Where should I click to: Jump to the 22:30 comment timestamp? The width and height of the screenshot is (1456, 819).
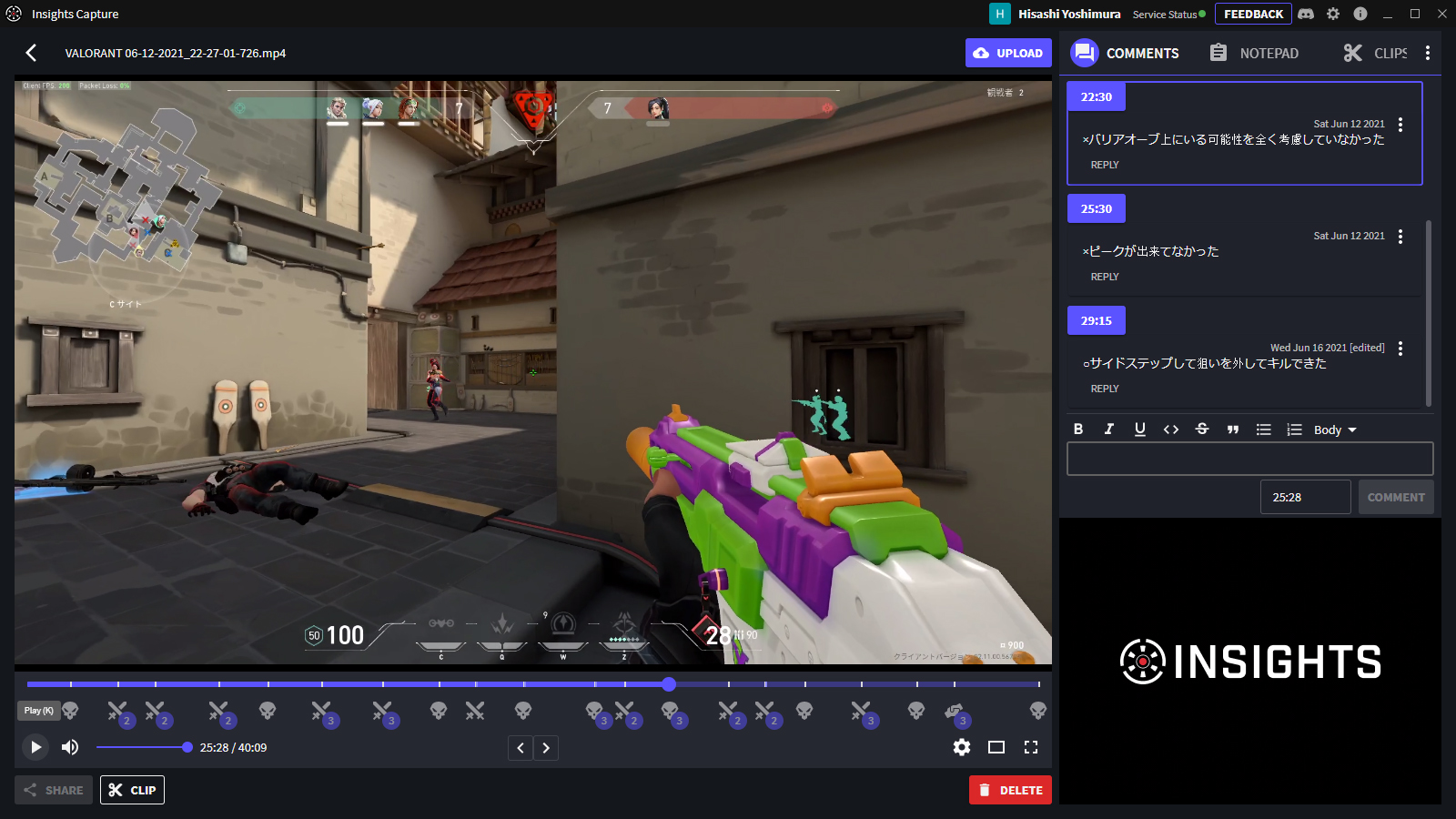click(1097, 96)
